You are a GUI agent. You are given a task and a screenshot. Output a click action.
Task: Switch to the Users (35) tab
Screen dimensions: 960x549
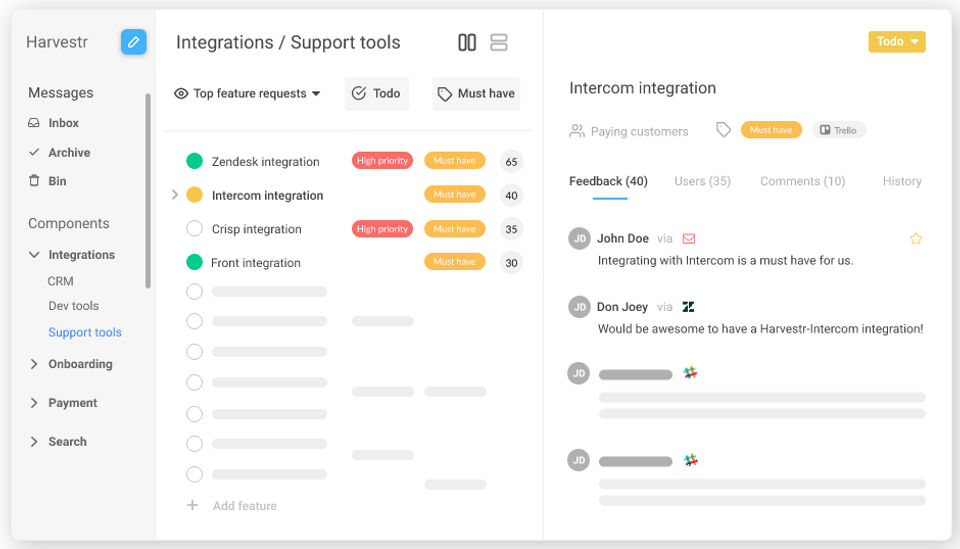pyautogui.click(x=702, y=181)
